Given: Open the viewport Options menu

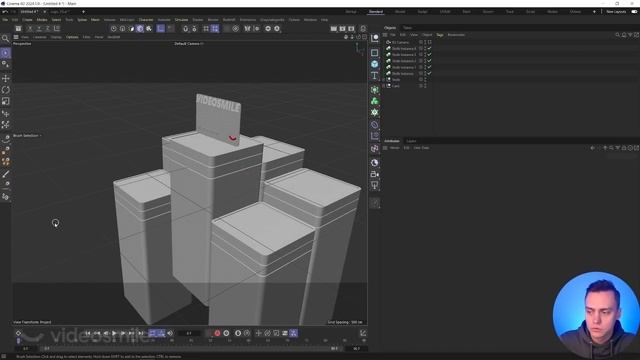Looking at the screenshot, I should (72, 37).
